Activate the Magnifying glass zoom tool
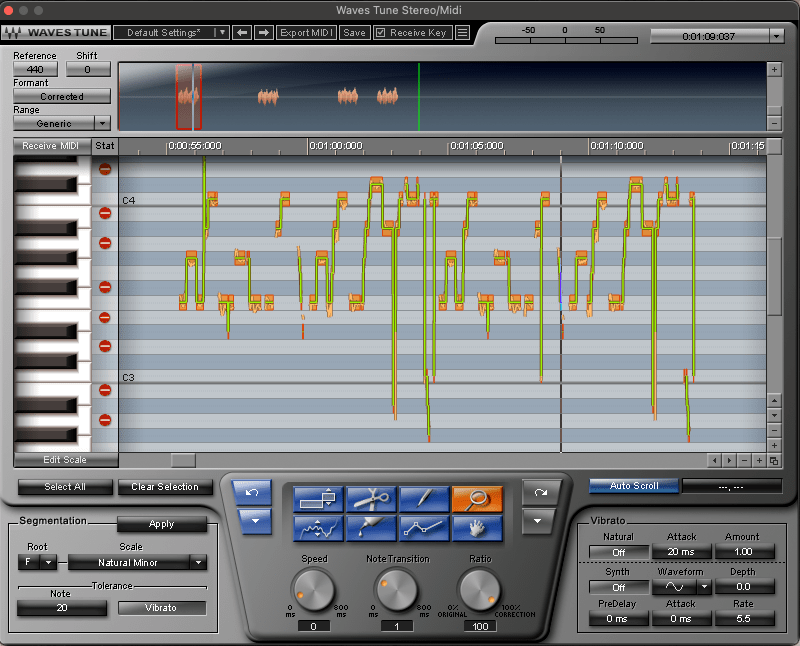Viewport: 800px width, 646px height. click(x=476, y=499)
